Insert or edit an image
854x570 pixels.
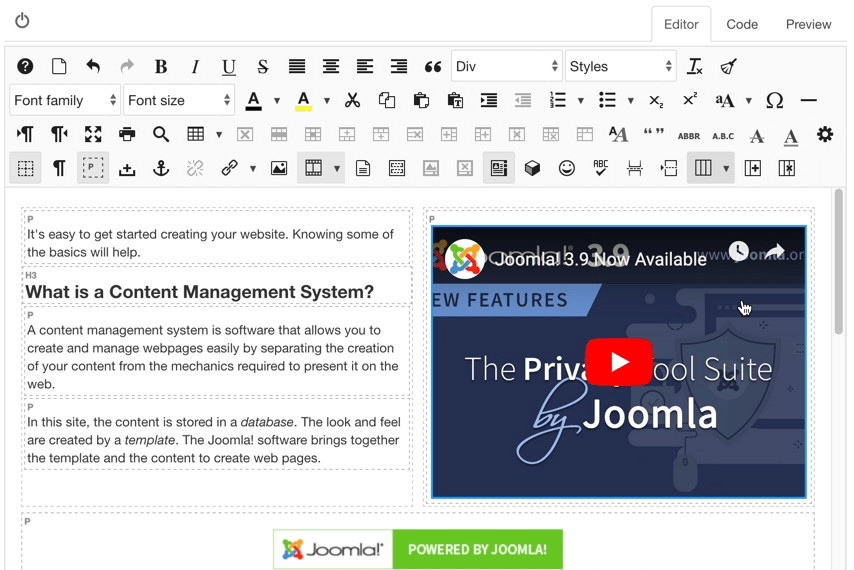click(x=279, y=168)
